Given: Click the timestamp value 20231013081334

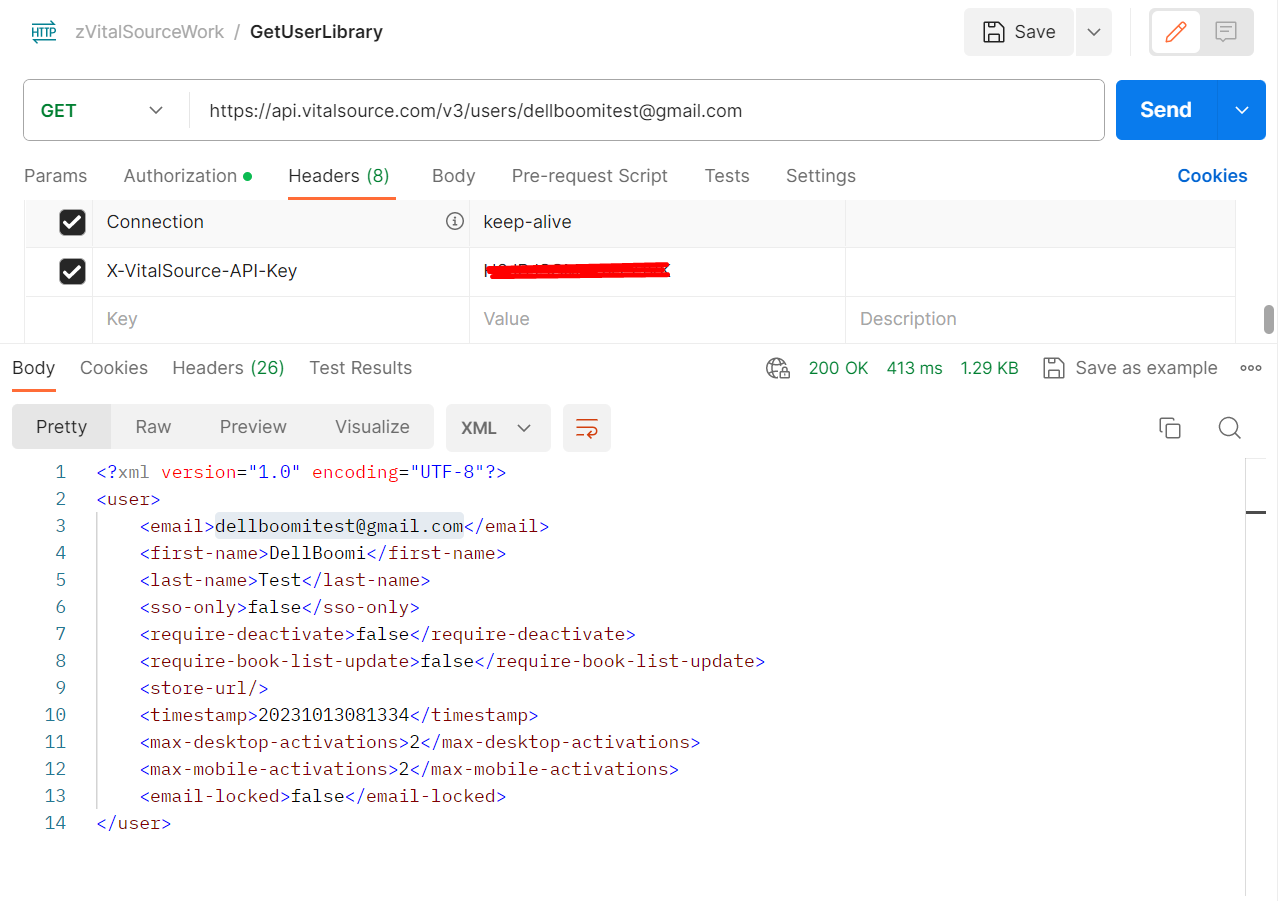Looking at the screenshot, I should point(334,715).
